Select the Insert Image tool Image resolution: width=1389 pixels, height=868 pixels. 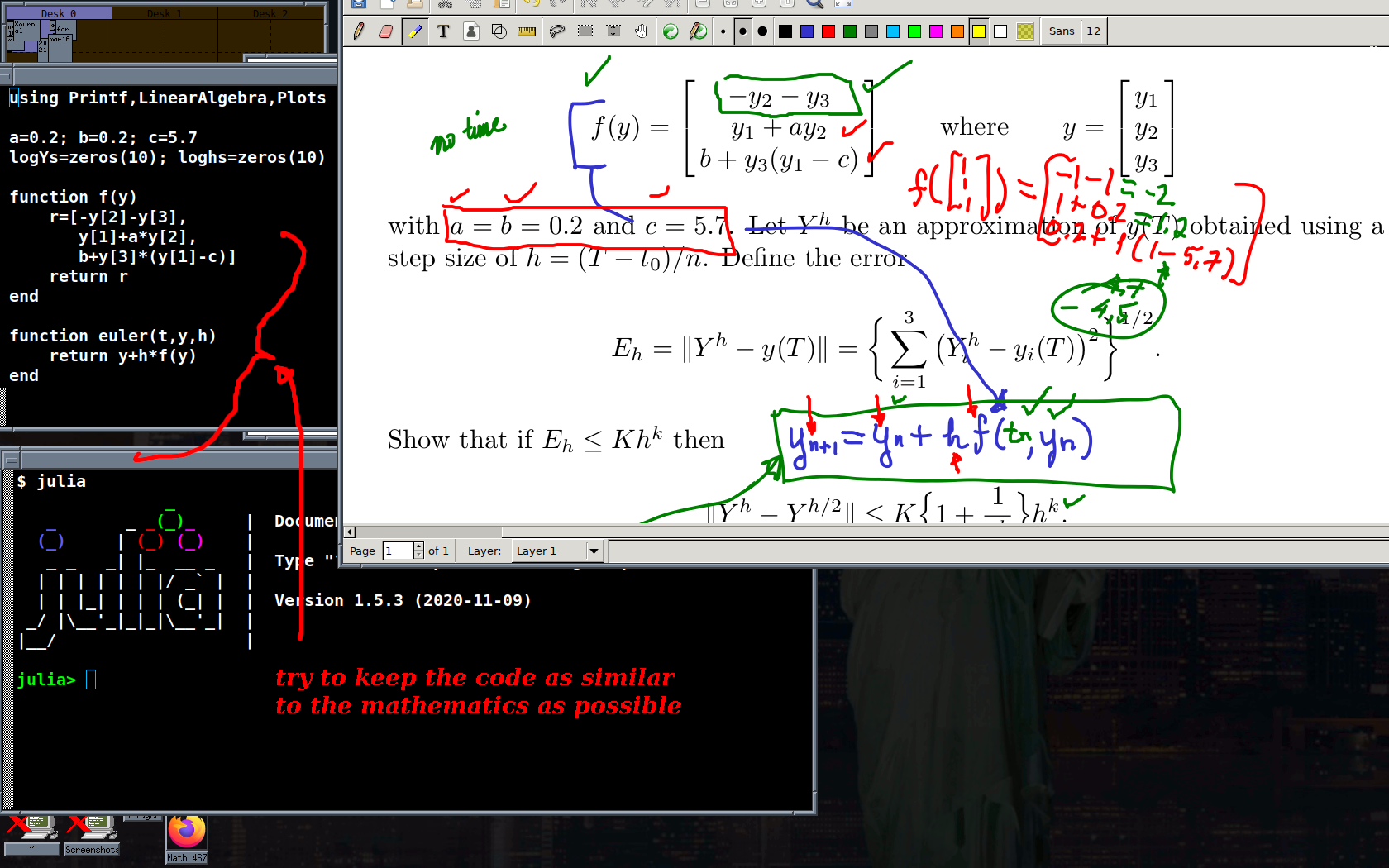click(x=471, y=31)
